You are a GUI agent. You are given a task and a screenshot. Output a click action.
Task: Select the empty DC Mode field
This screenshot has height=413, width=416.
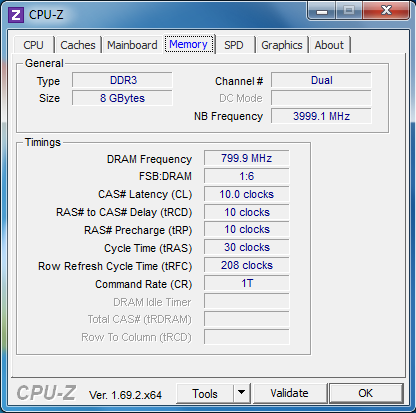(321, 98)
